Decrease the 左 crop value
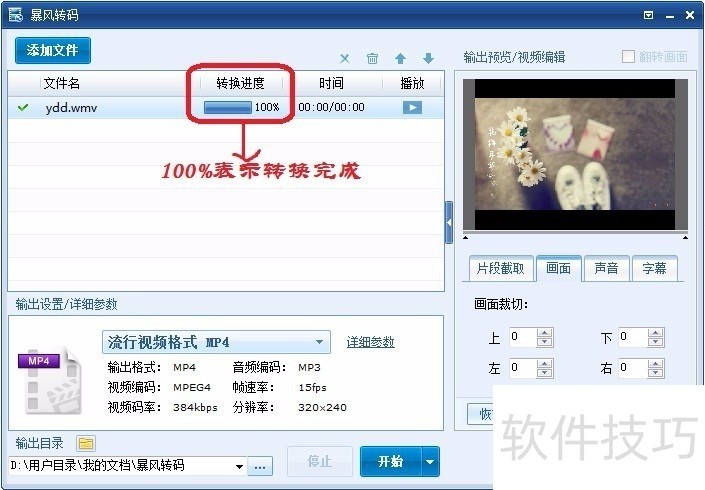Image resolution: width=705 pixels, height=490 pixels. 545,373
